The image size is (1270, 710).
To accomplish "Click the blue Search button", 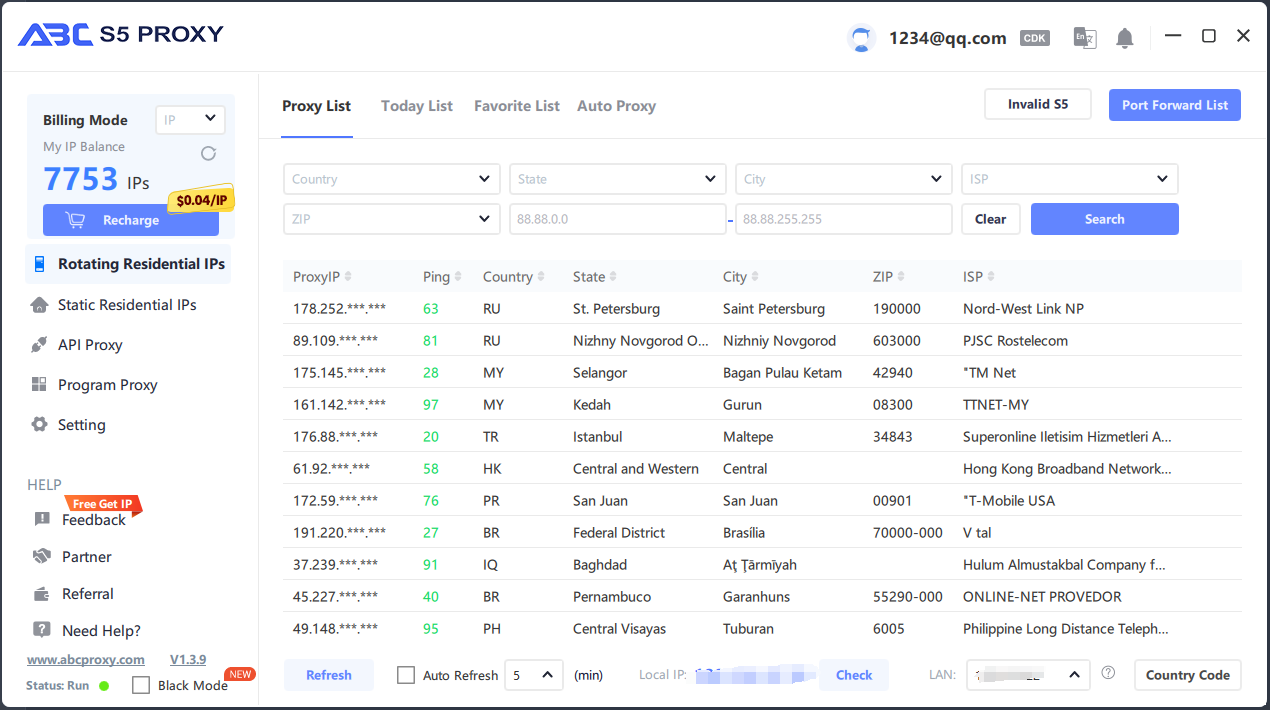I will tap(1104, 219).
